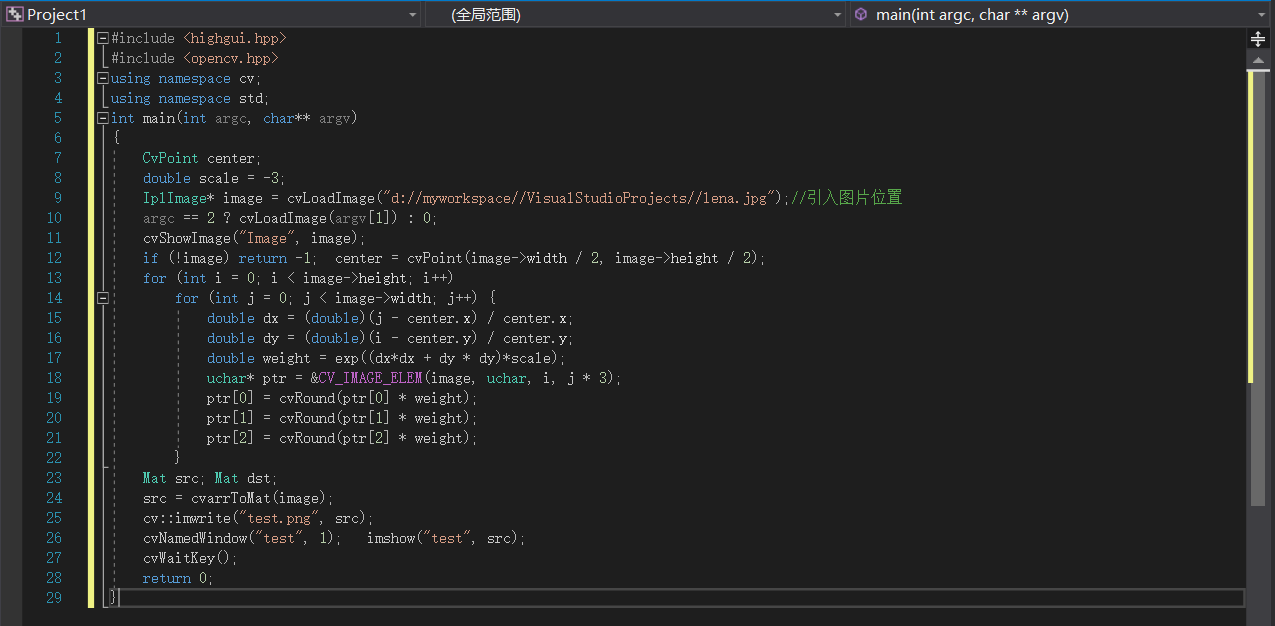Collapse the #include block on line 1
Image resolution: width=1275 pixels, height=626 pixels.
pos(103,38)
